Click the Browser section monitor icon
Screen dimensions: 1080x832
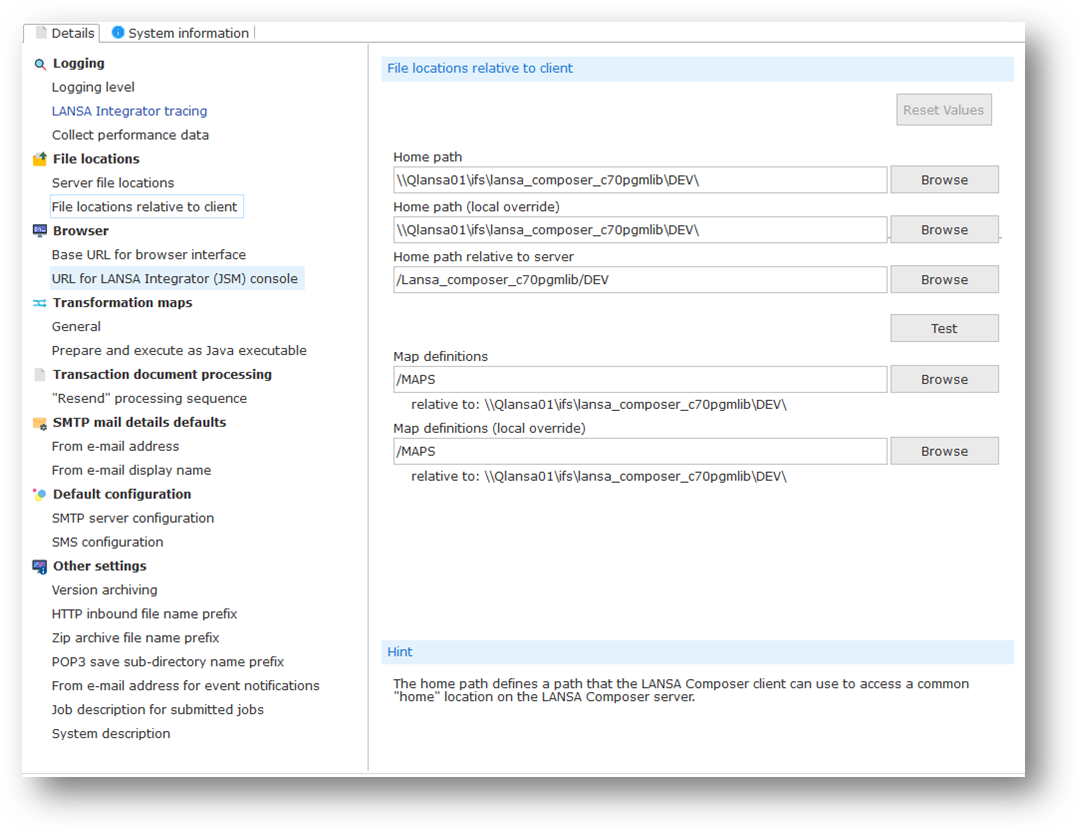click(x=40, y=231)
